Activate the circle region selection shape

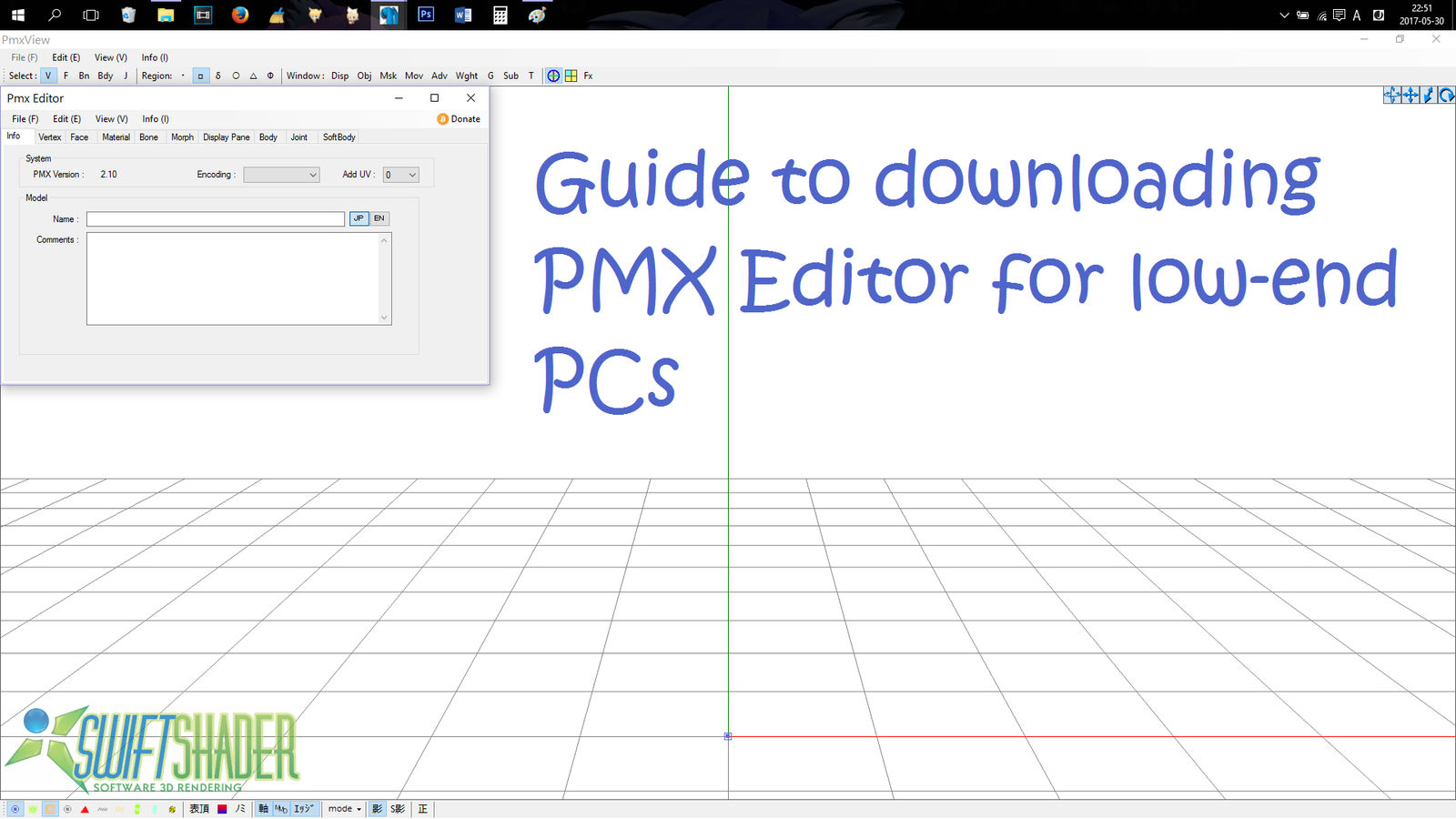click(236, 76)
